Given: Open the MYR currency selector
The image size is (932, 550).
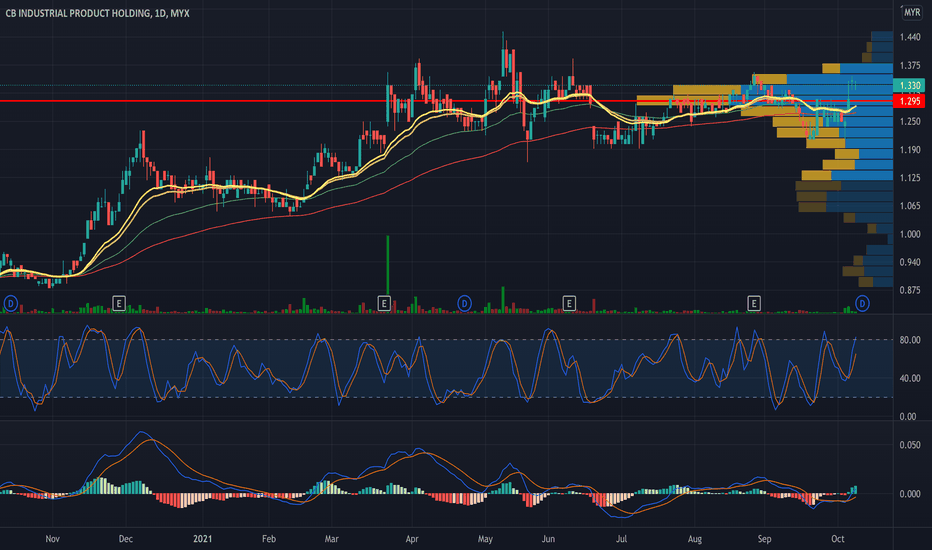Looking at the screenshot, I should (x=912, y=12).
